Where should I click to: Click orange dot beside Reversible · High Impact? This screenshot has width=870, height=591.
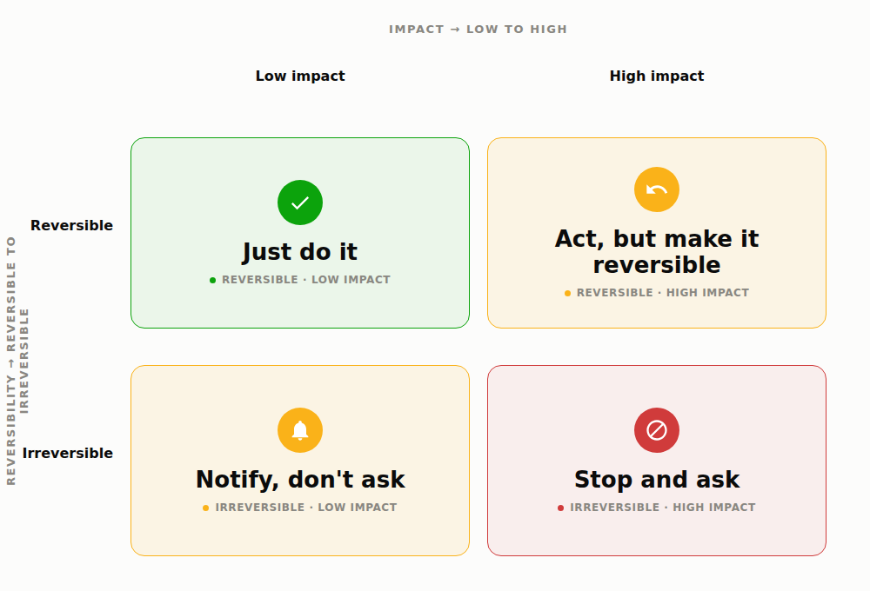568,293
